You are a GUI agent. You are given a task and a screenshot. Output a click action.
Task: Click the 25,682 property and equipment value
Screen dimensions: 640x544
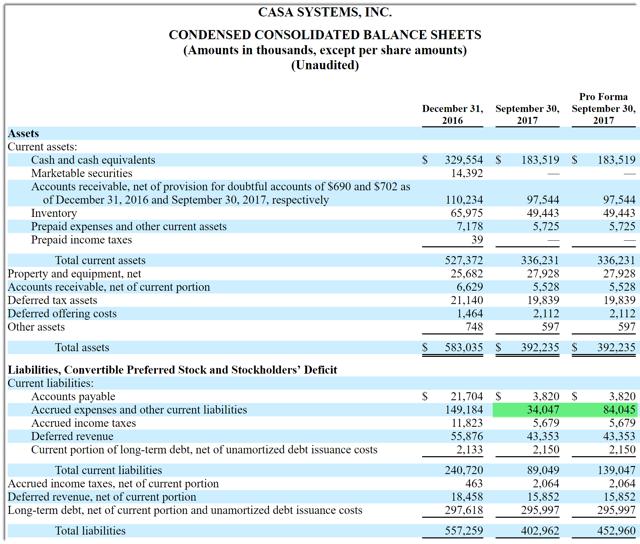coord(467,274)
